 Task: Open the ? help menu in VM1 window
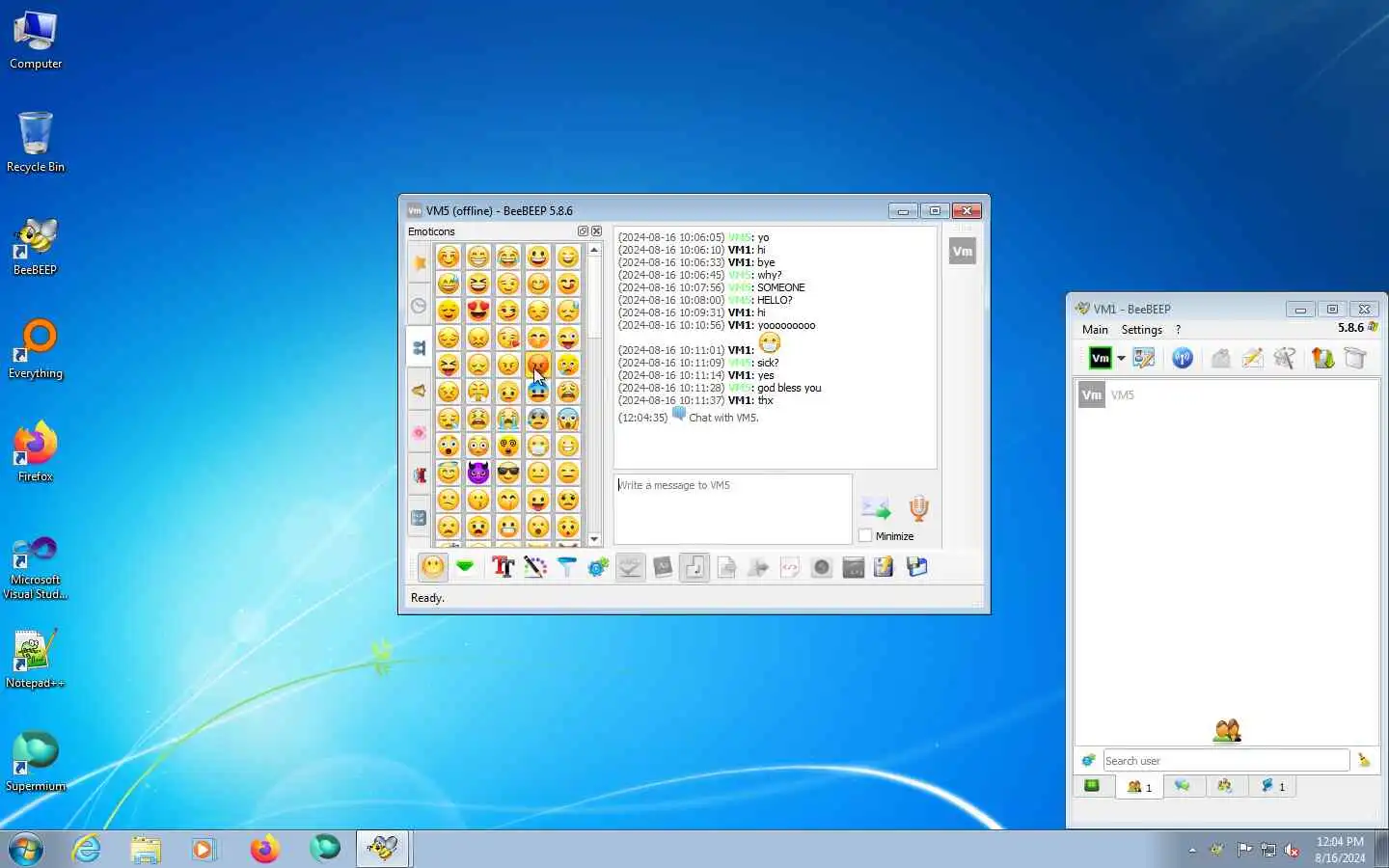tap(1178, 330)
